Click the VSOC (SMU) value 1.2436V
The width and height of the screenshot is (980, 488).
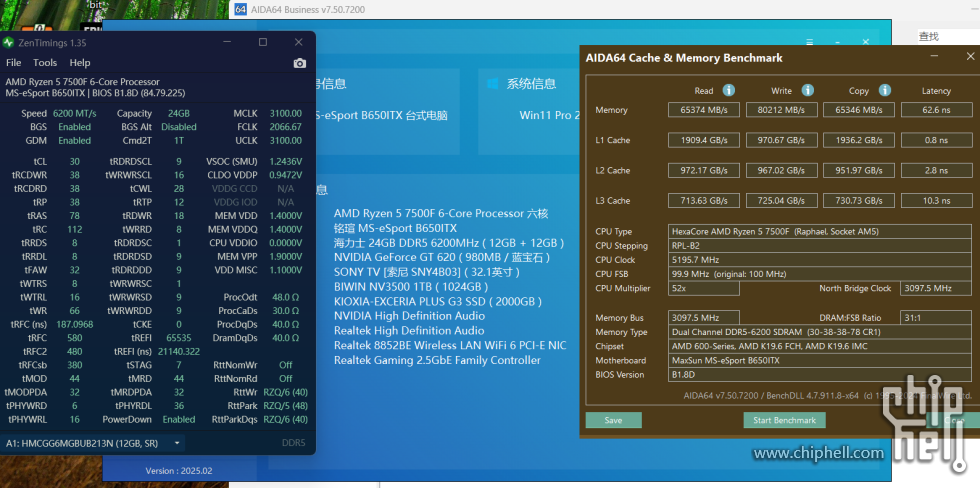point(286,161)
